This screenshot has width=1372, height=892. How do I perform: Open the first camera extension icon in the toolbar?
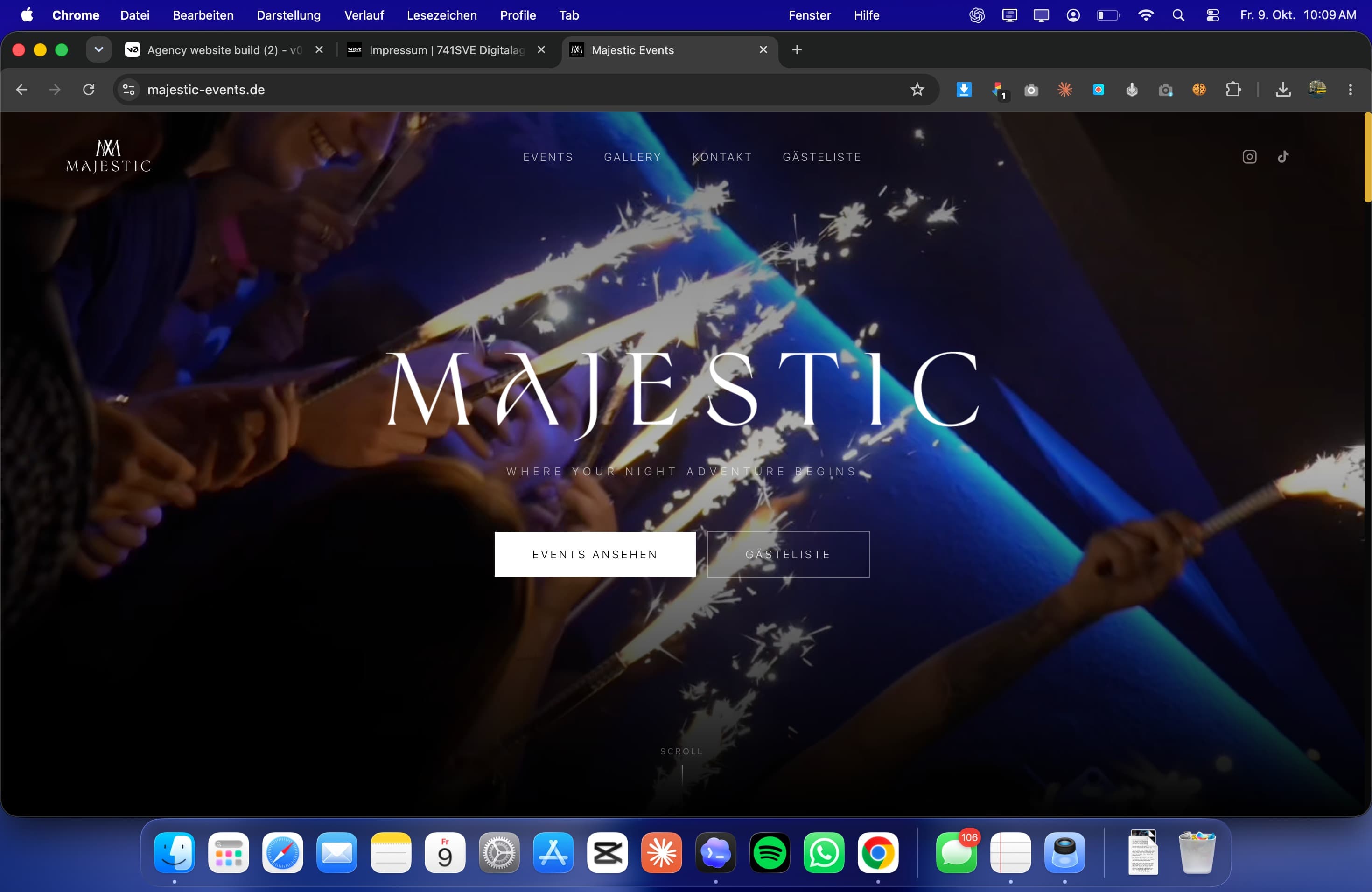point(1031,90)
